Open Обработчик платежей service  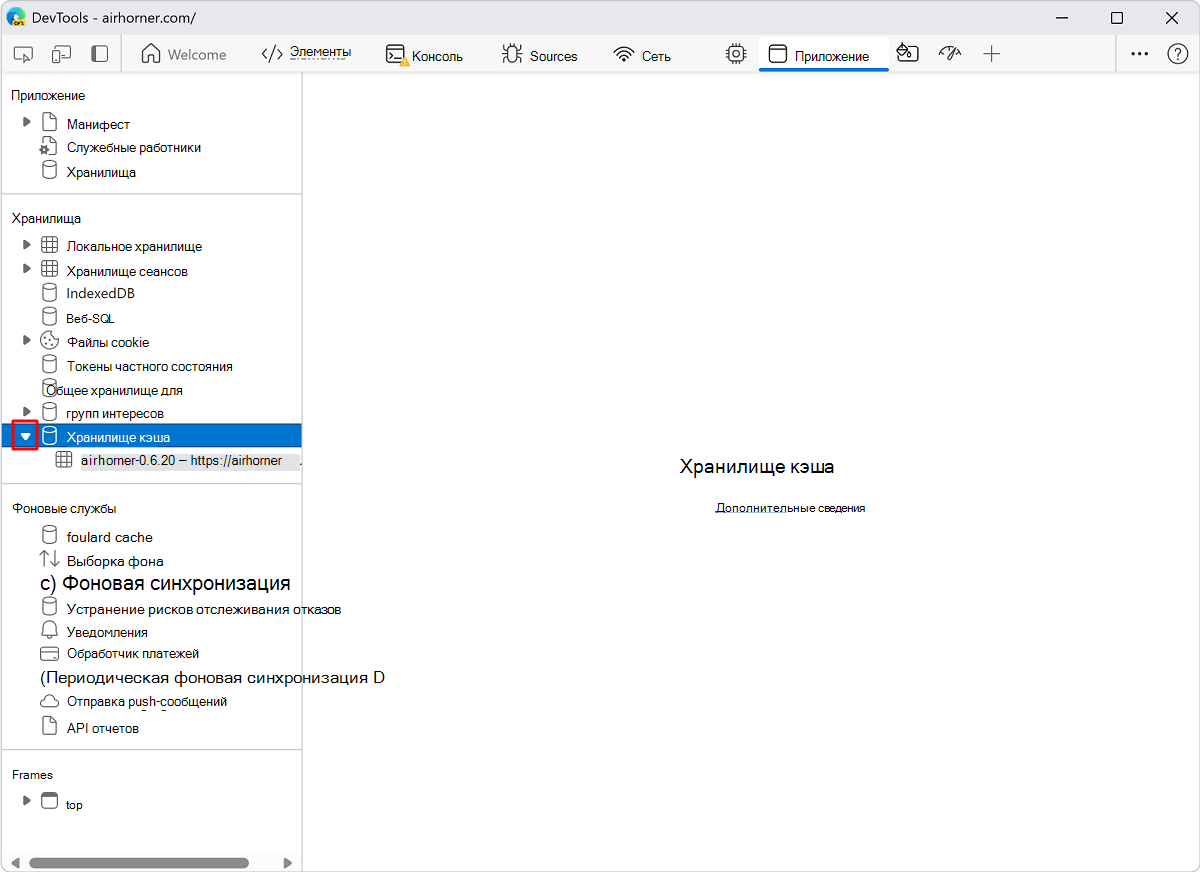pos(133,653)
